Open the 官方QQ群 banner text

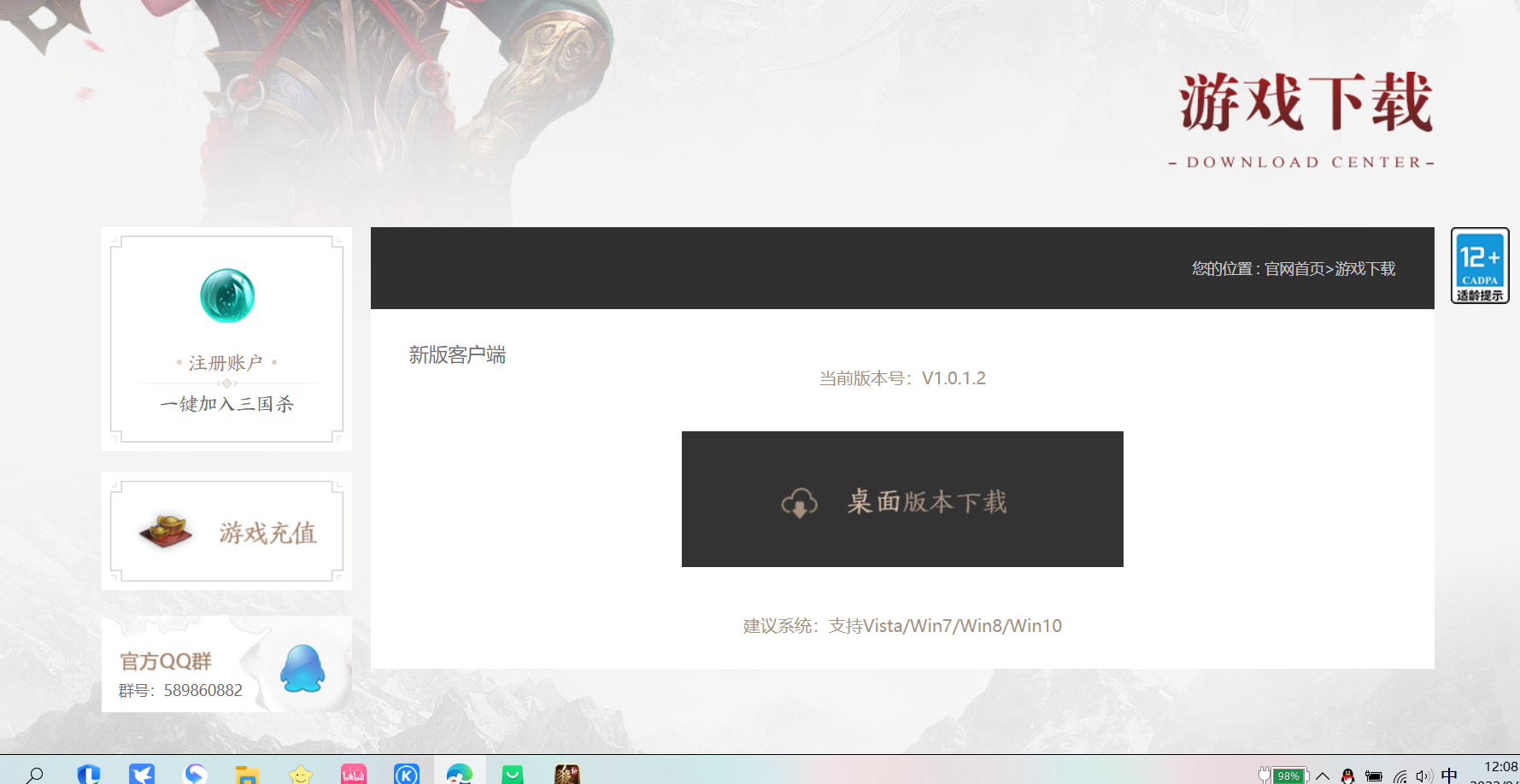point(166,661)
